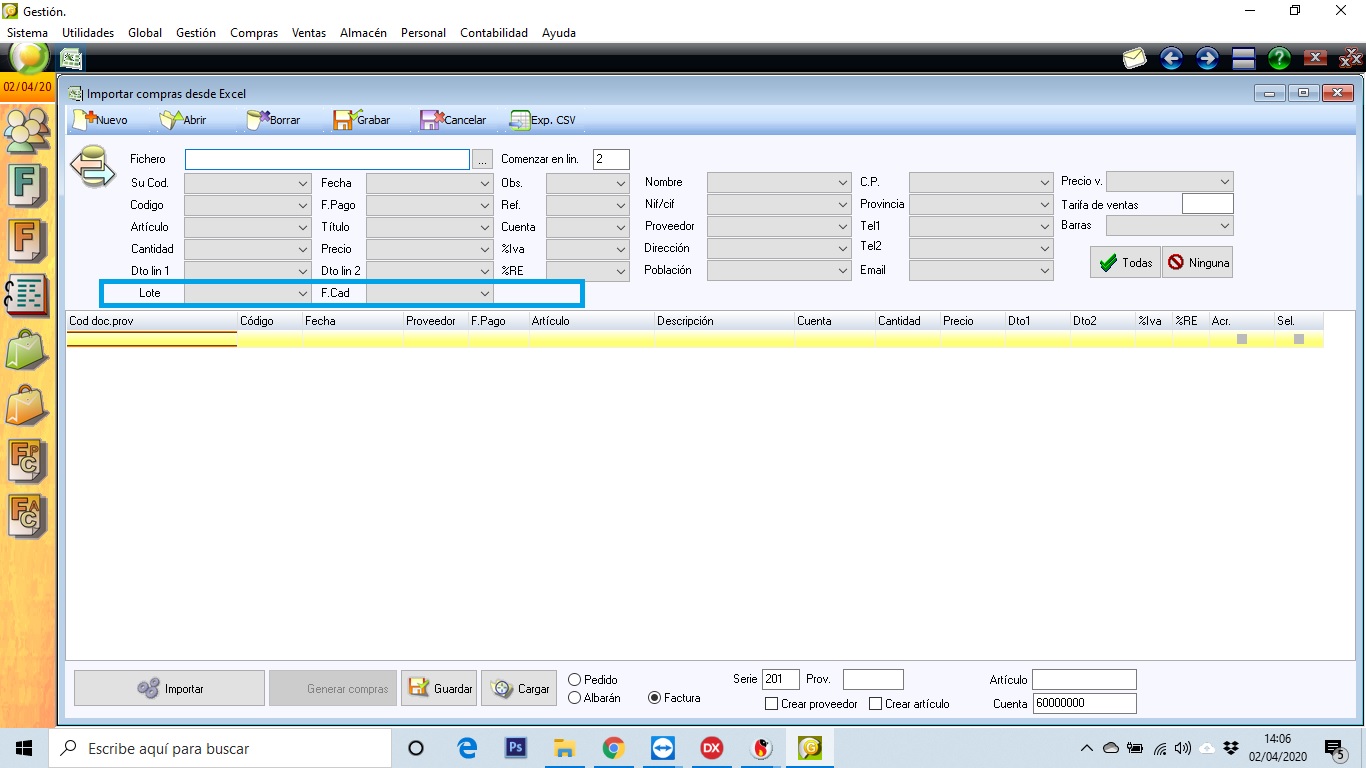
Task: Open the Contabilidad menu
Action: 494,33
